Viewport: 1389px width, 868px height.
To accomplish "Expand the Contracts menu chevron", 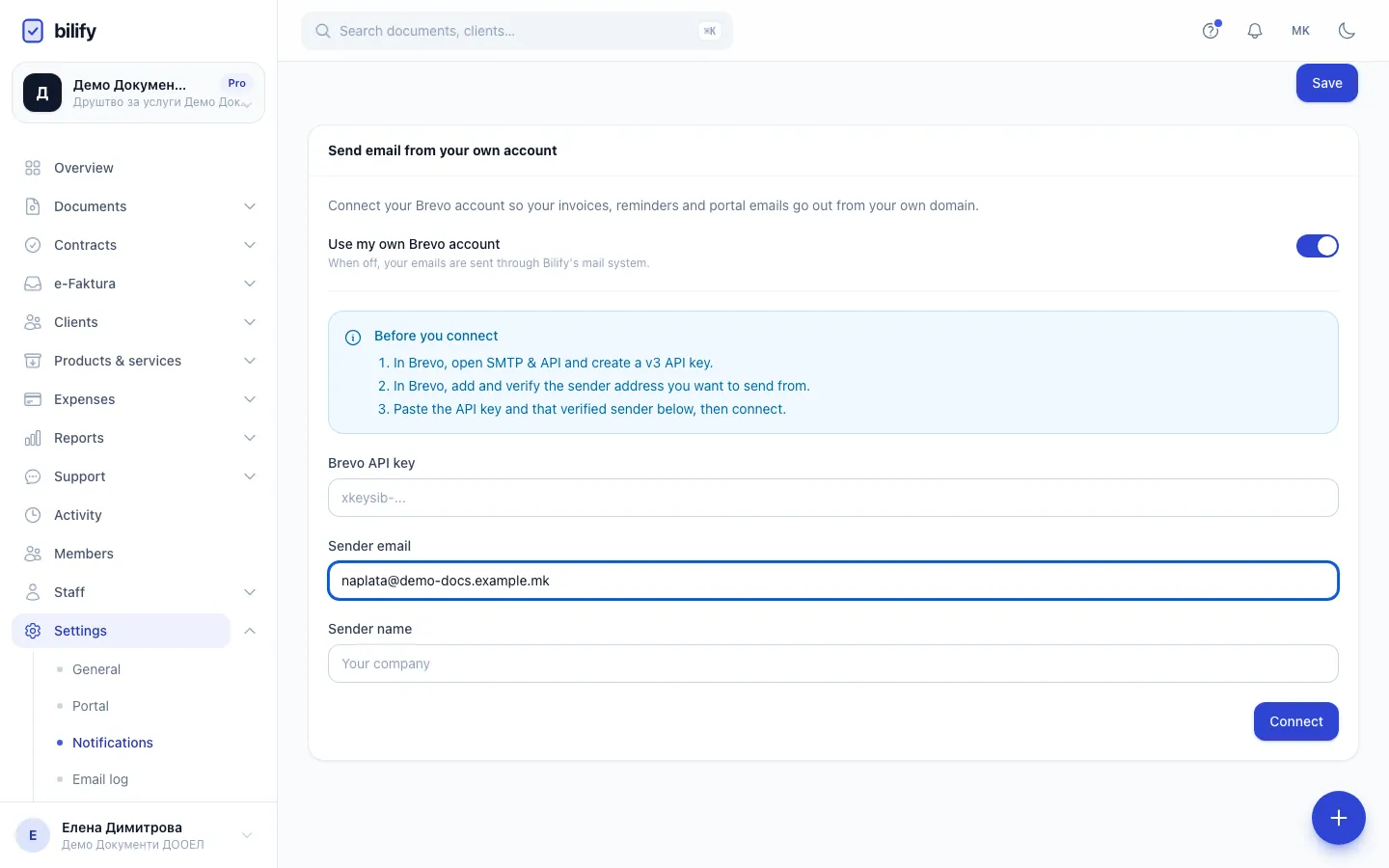I will (250, 245).
